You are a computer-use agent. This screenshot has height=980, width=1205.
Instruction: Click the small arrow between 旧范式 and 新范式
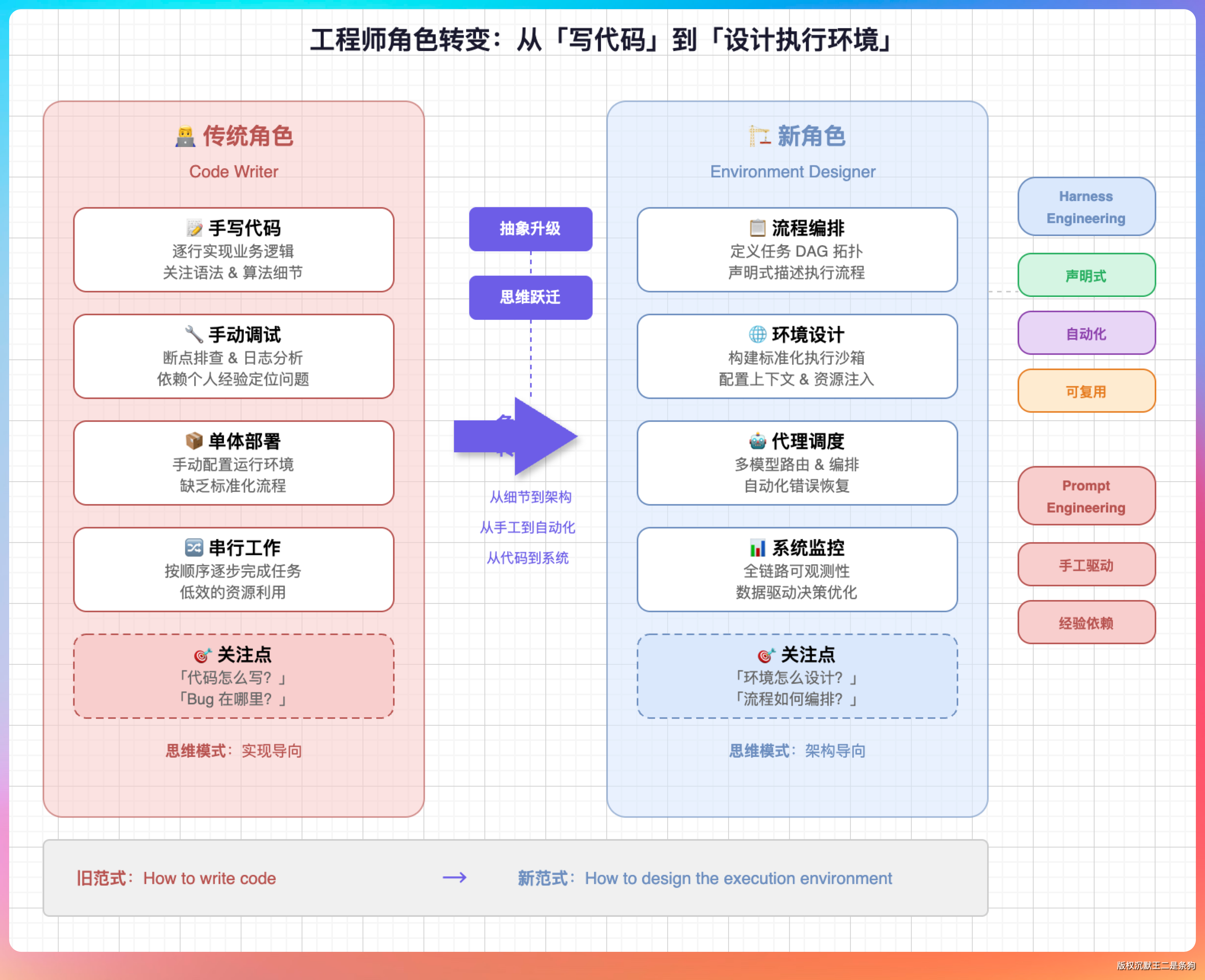(455, 877)
